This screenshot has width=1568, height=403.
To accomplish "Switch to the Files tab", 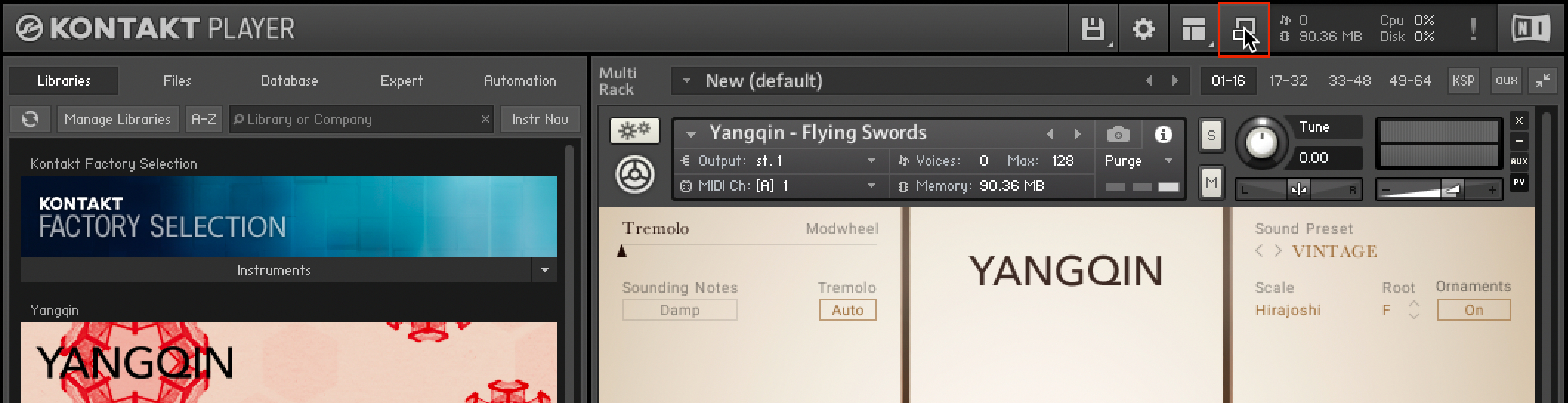I will pos(177,81).
